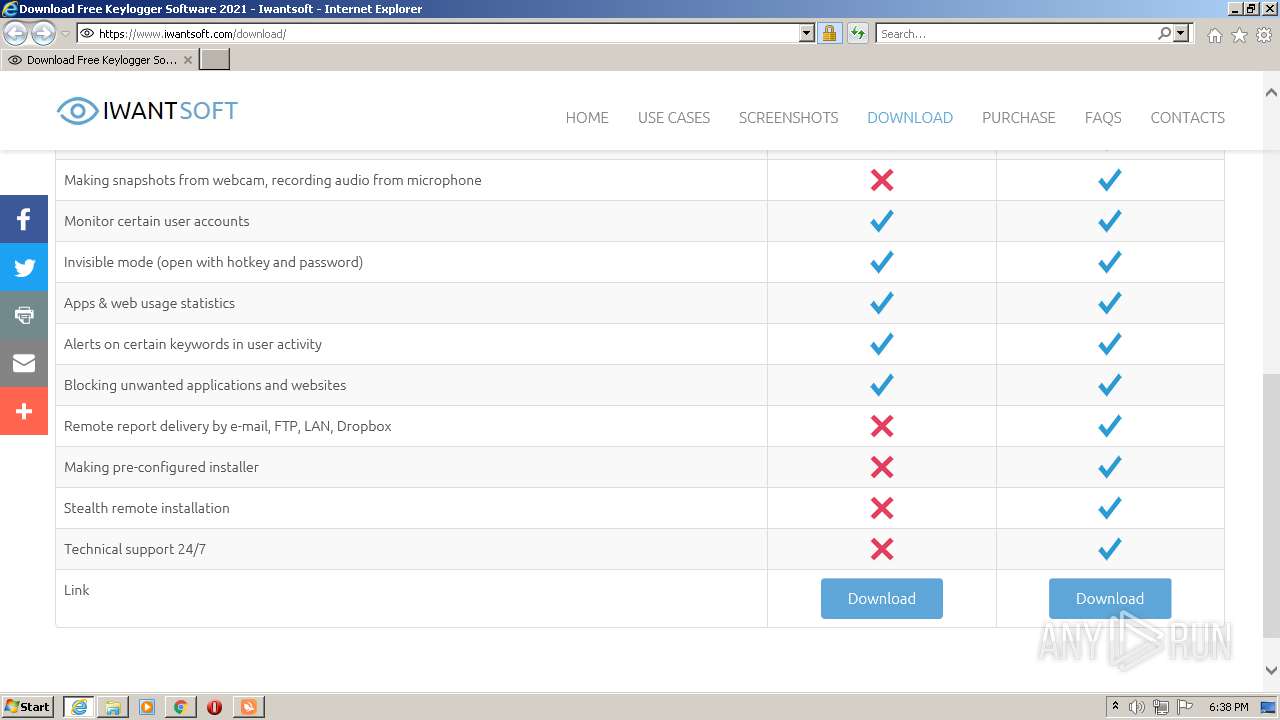Screen dimensions: 1280x720
Task: Go forward with browser forward arrow
Action: [x=43, y=33]
